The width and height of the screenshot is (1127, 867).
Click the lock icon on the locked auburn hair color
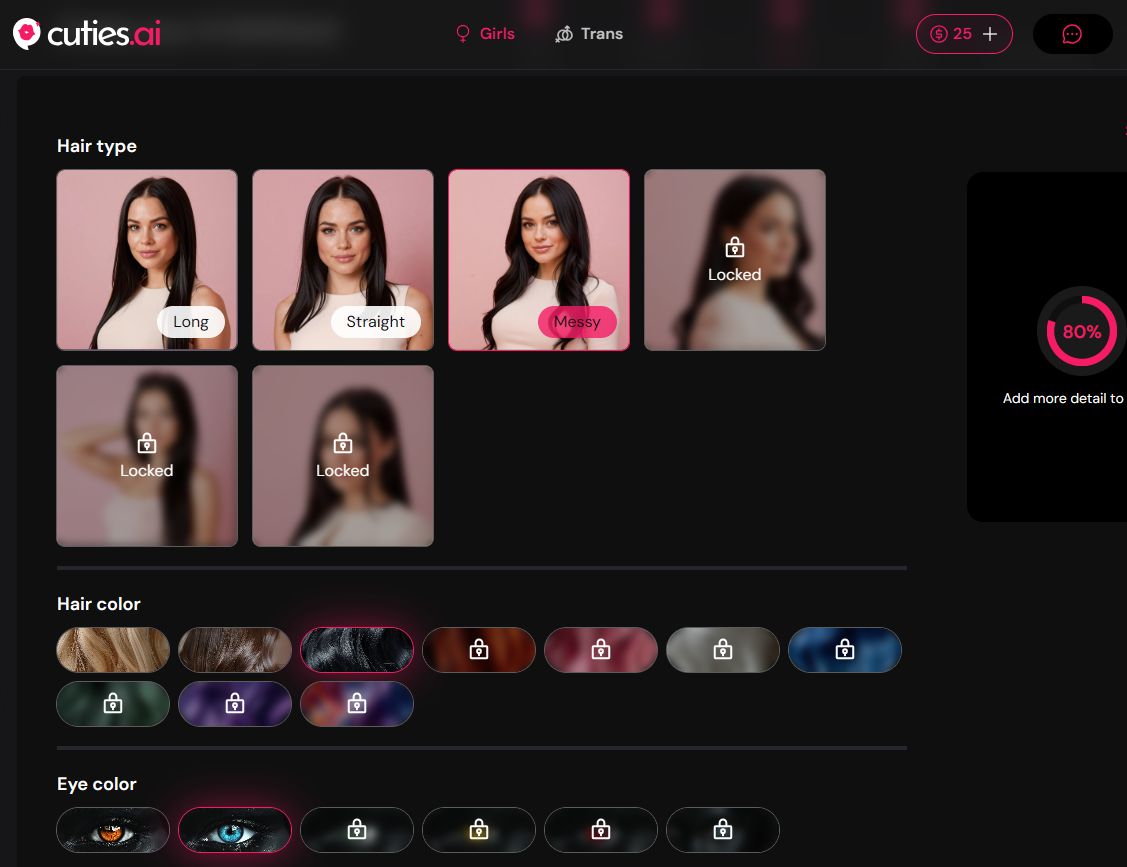479,650
